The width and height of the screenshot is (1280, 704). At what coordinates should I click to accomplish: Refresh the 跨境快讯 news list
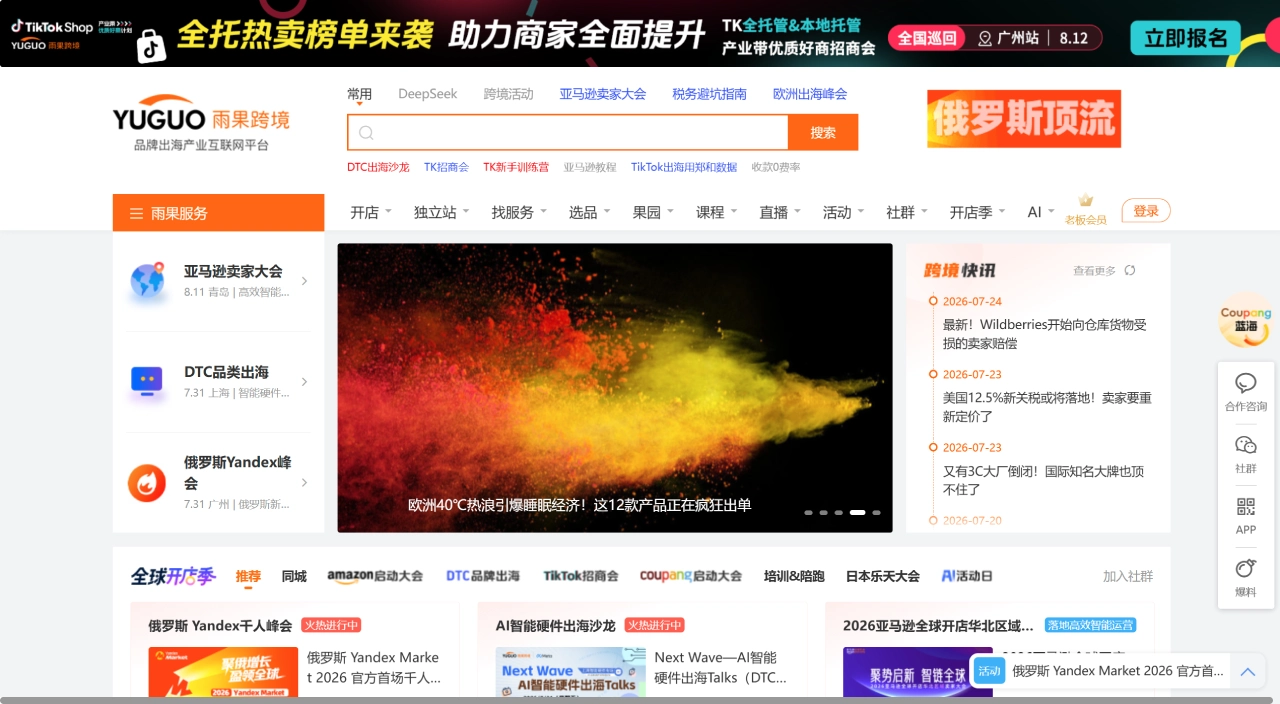1130,270
